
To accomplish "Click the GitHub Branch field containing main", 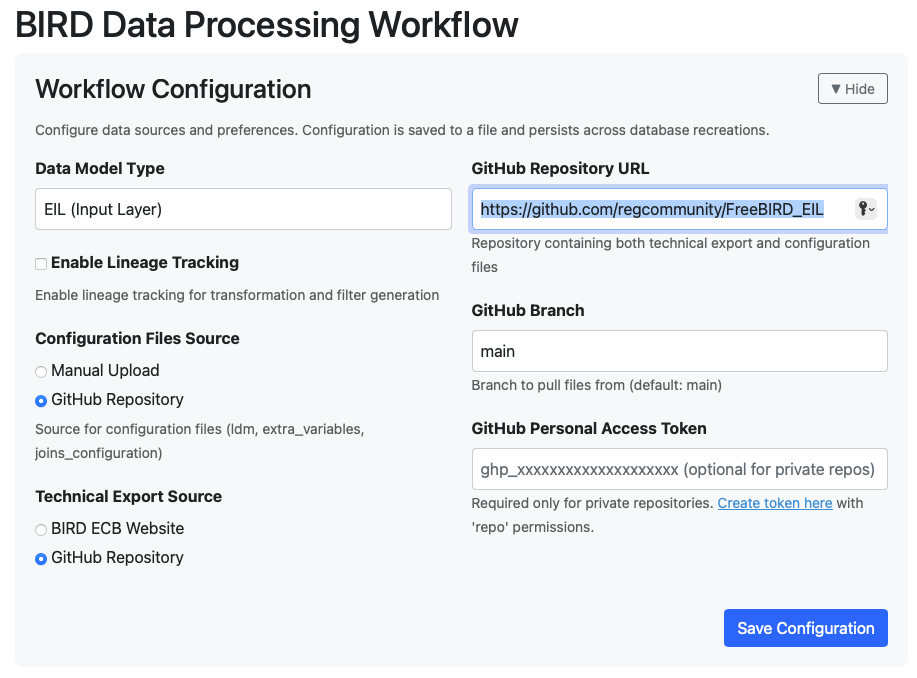I will [679, 351].
